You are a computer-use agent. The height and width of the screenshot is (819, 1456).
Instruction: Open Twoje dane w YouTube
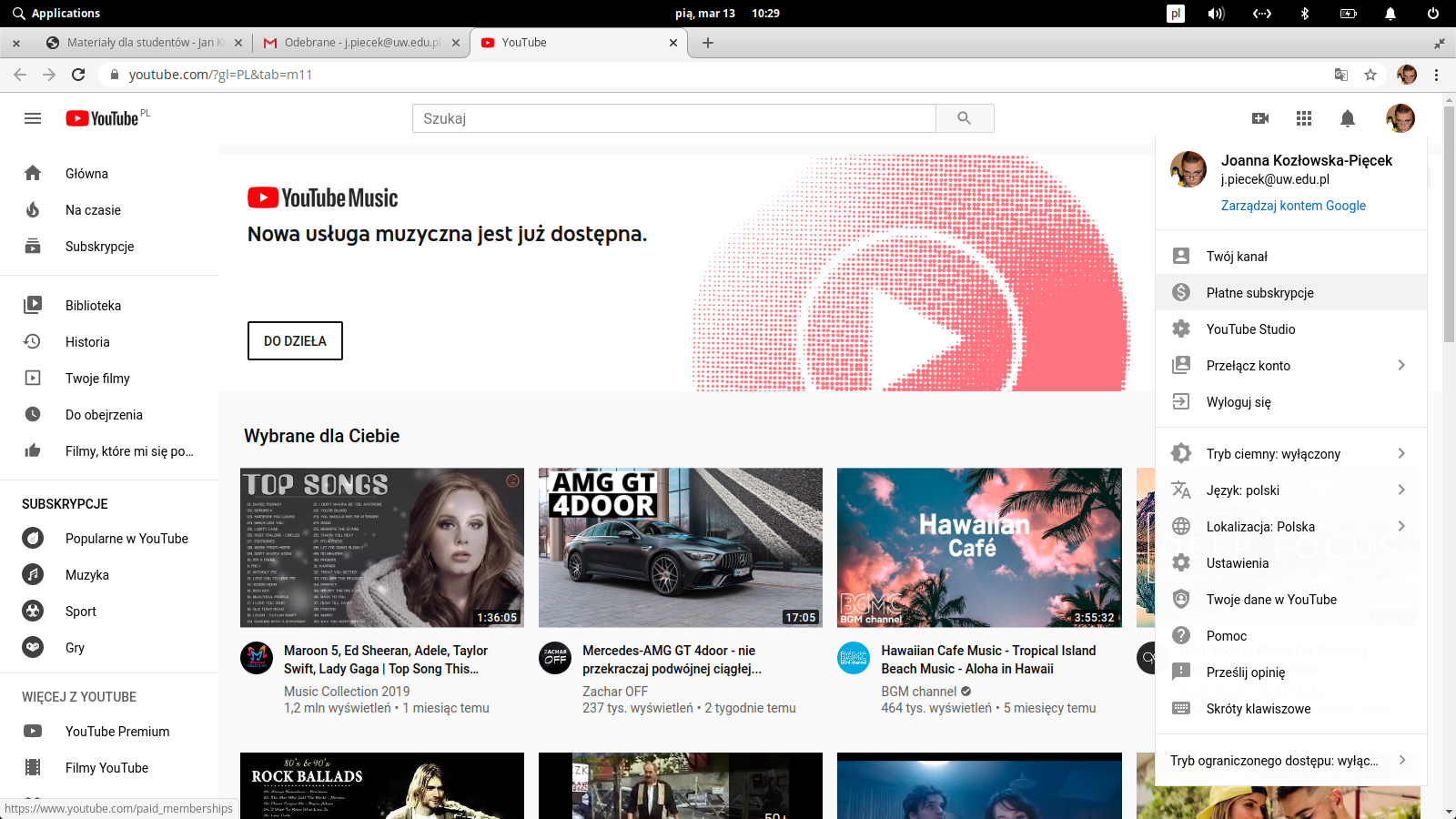tap(1291, 600)
